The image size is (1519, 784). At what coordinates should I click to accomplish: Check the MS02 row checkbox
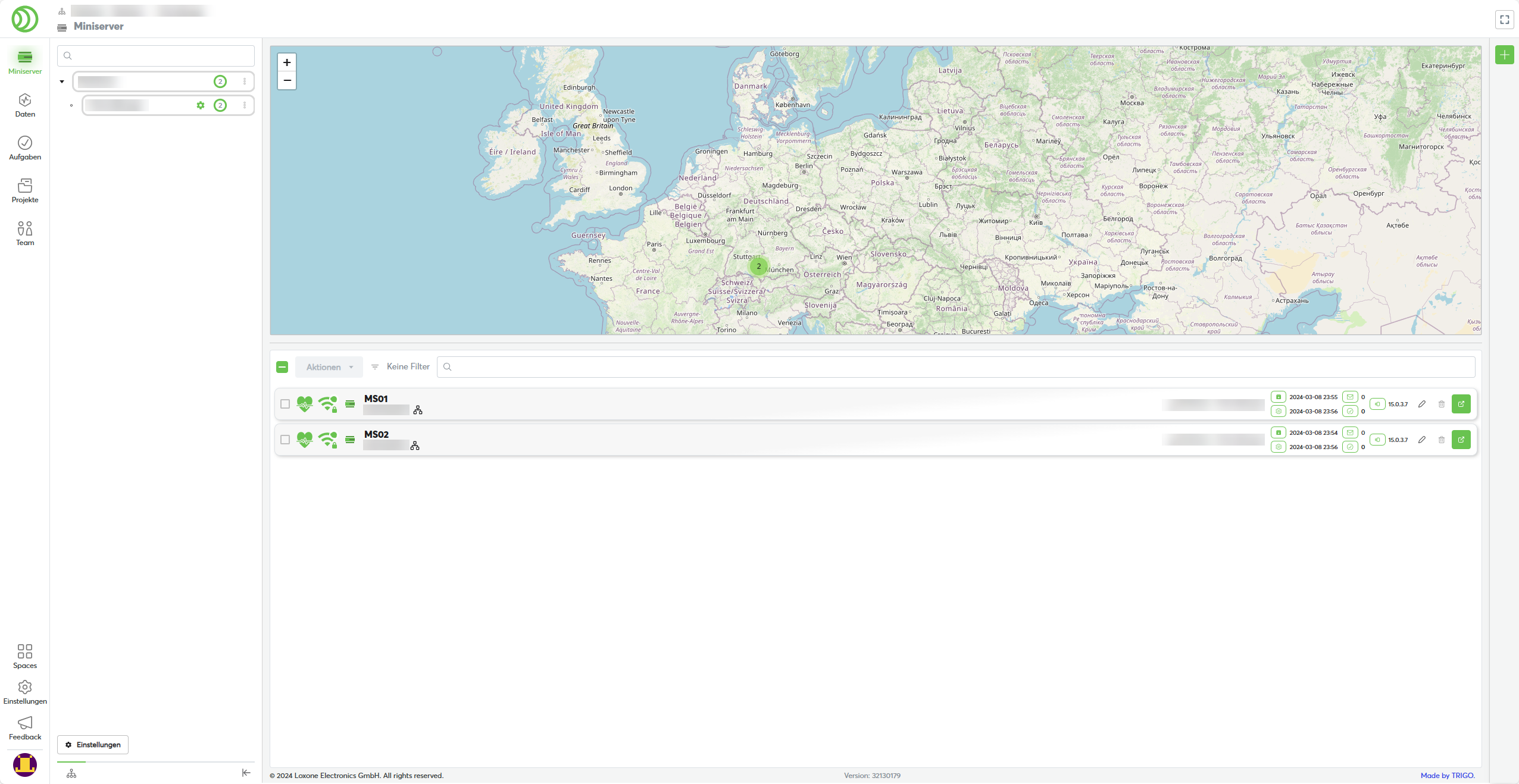(x=285, y=440)
